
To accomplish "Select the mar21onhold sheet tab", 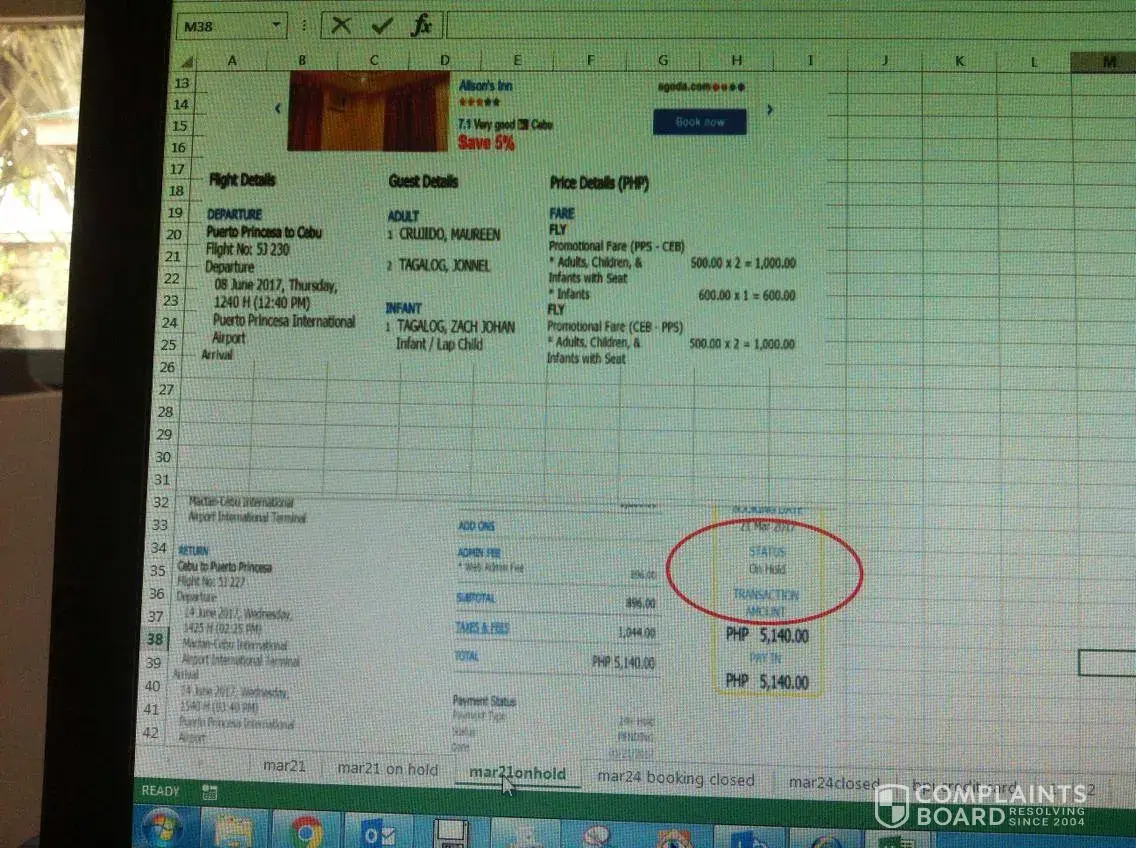I will pos(517,773).
